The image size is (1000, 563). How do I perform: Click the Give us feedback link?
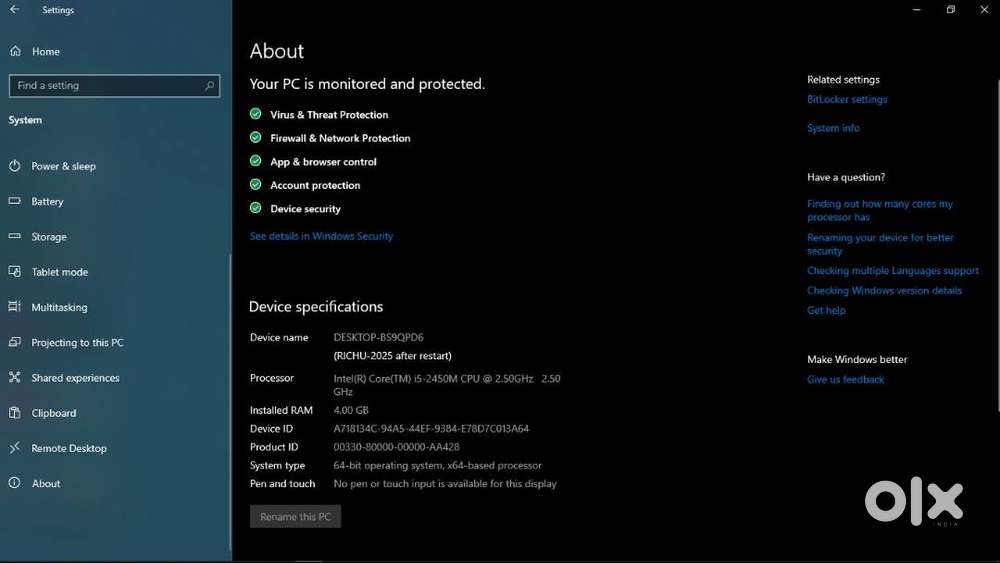845,379
